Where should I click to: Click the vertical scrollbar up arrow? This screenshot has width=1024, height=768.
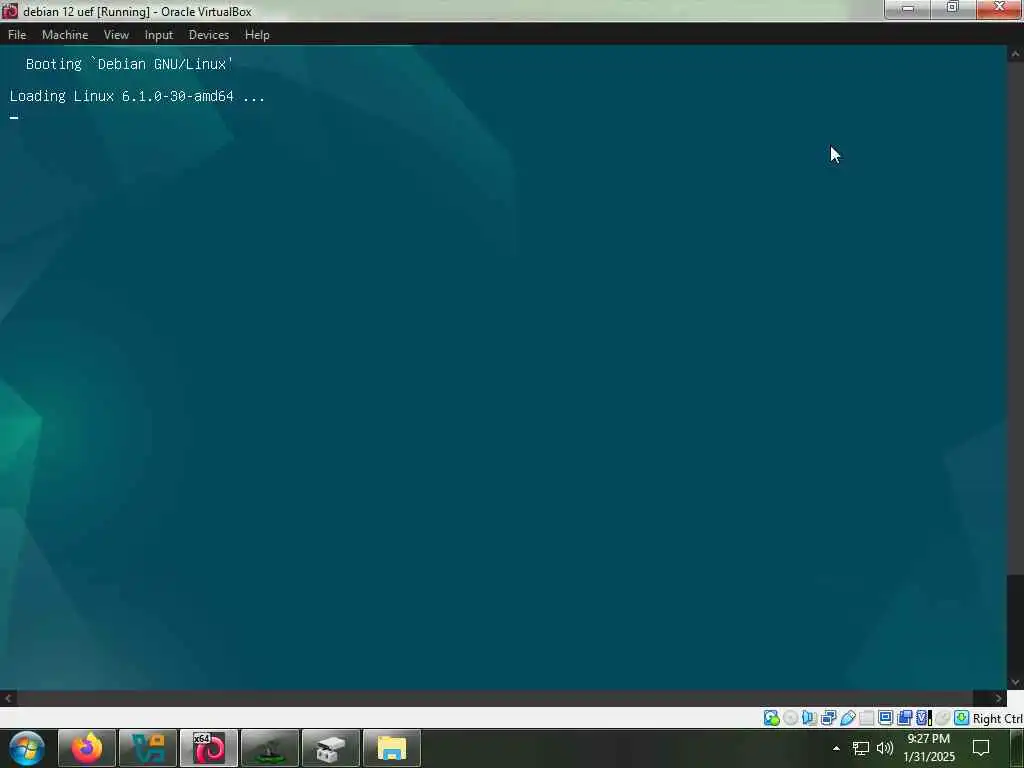coord(1016,54)
